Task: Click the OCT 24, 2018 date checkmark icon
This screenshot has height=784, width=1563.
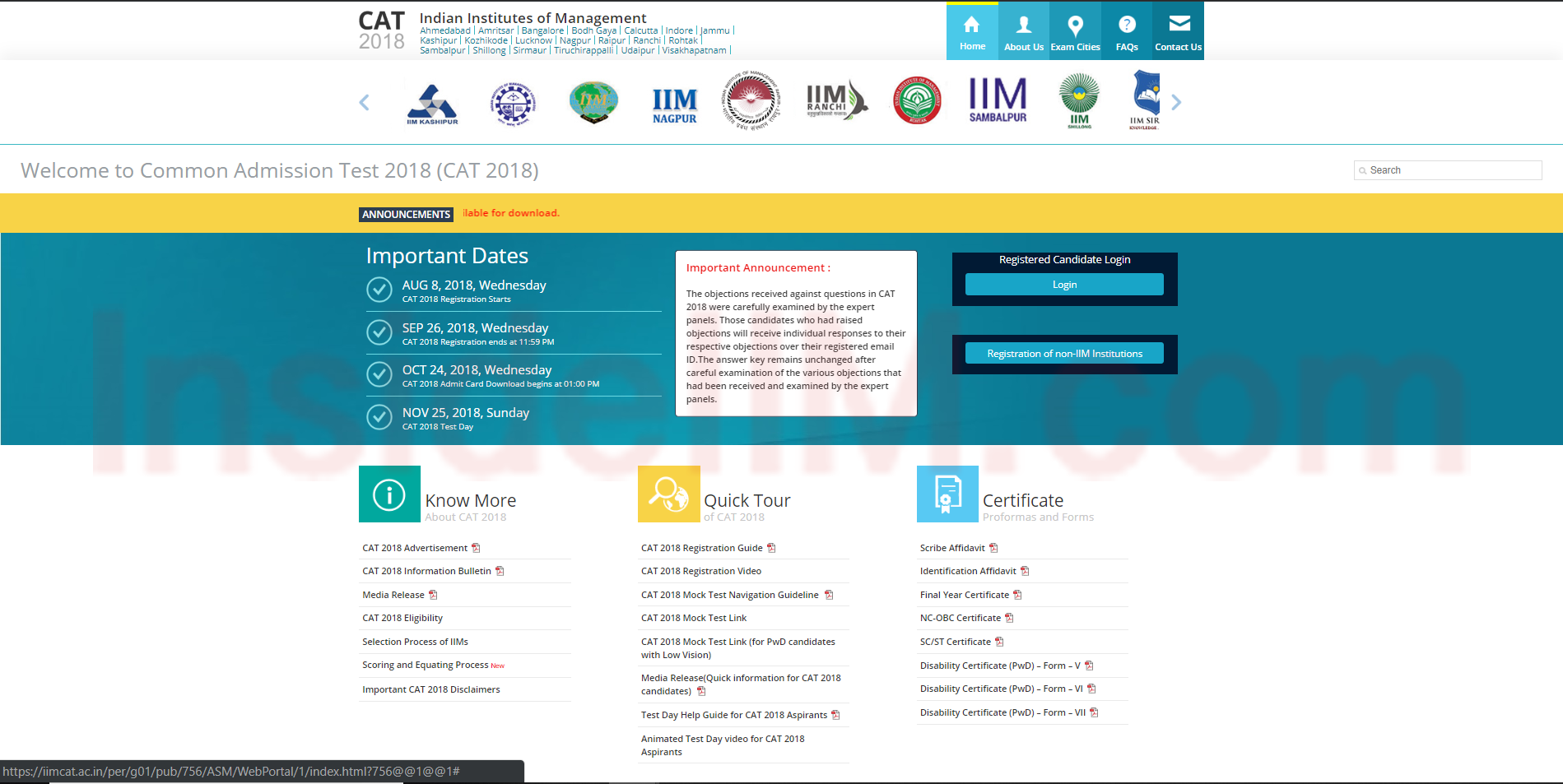Action: click(x=379, y=374)
